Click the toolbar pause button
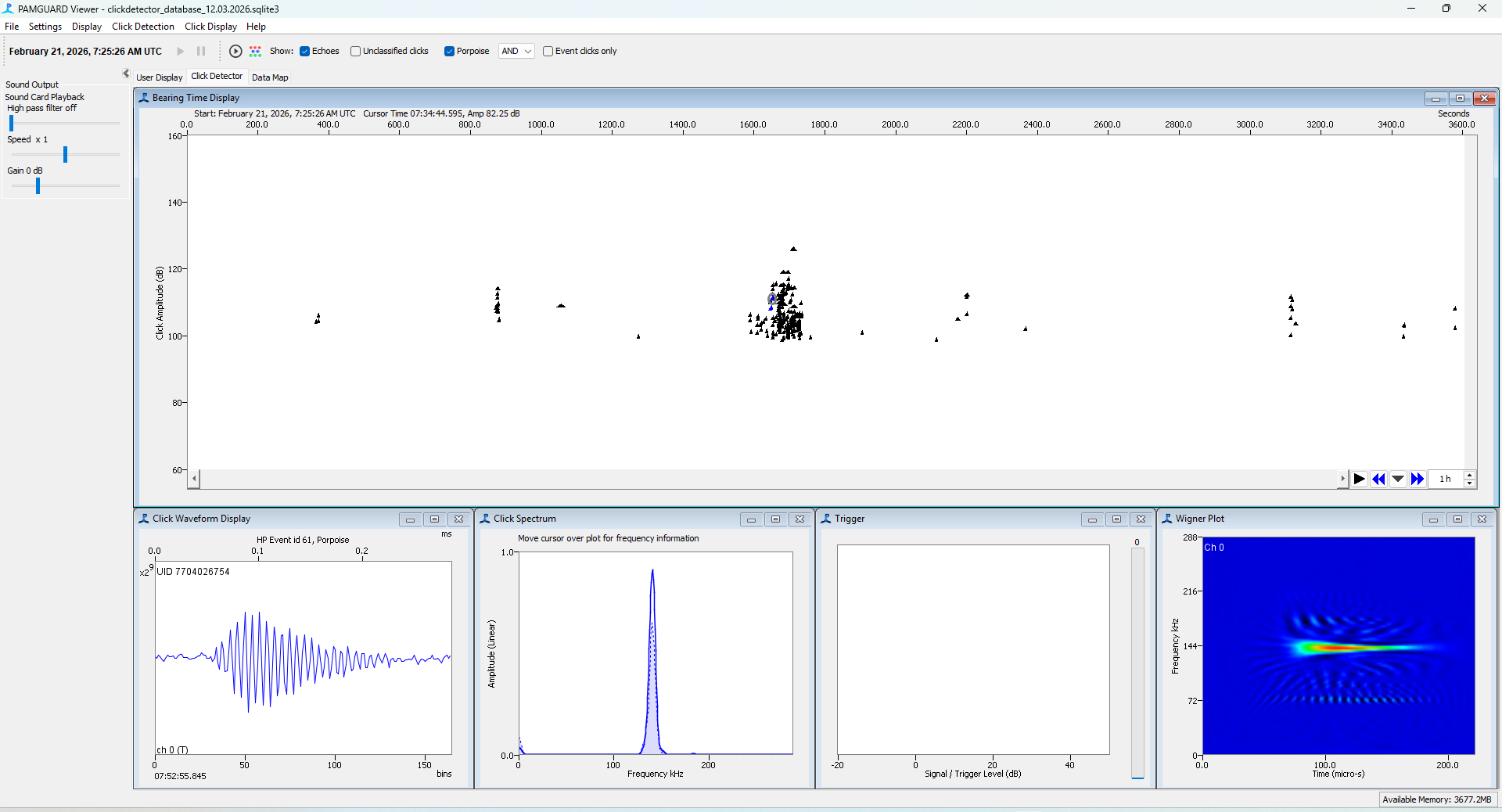Image resolution: width=1502 pixels, height=812 pixels. click(x=201, y=51)
